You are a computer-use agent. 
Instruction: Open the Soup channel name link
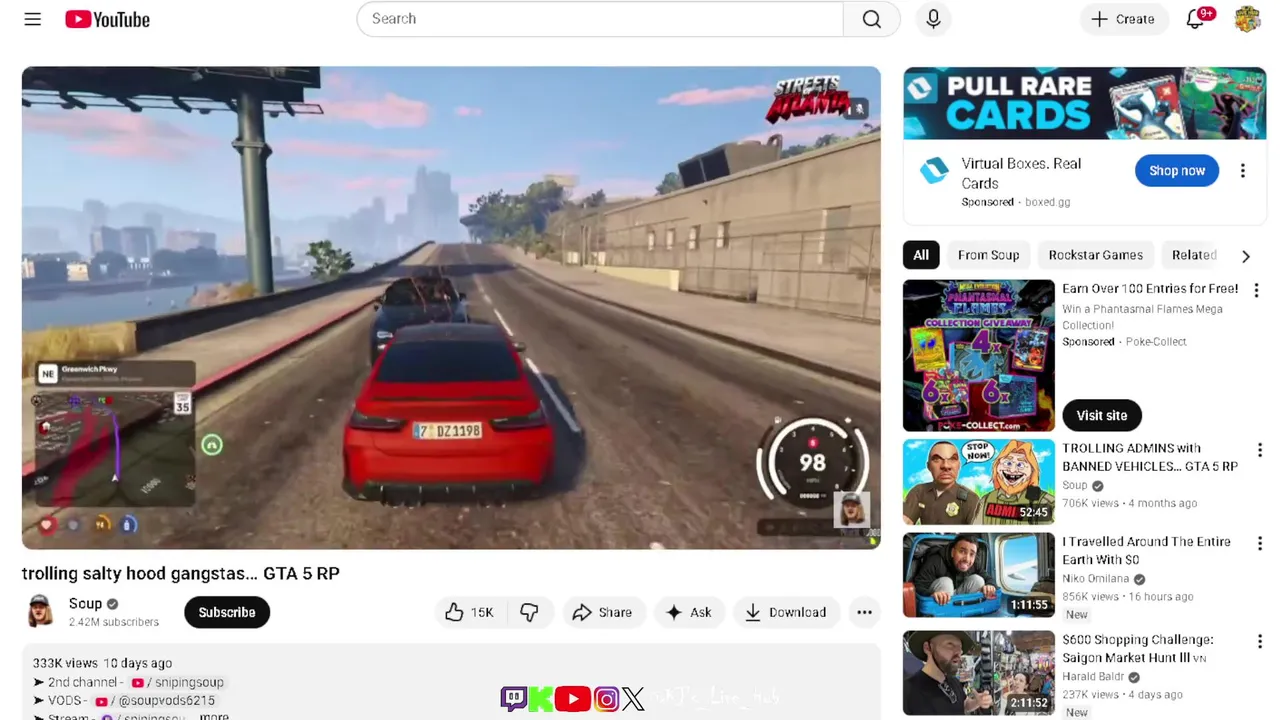coord(85,603)
